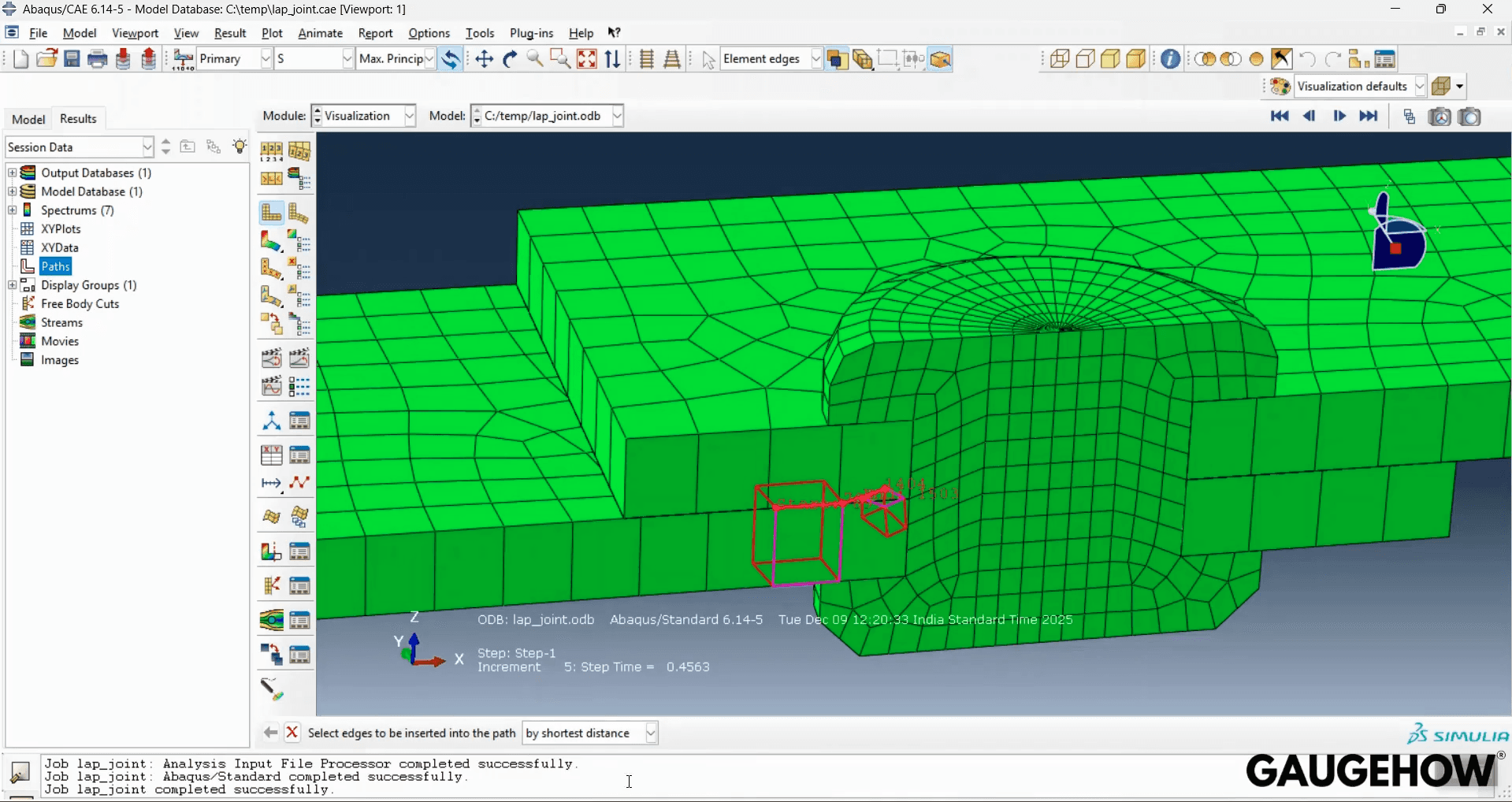The image size is (1512, 802).
Task: Cancel edge selection with the red X
Action: click(292, 733)
